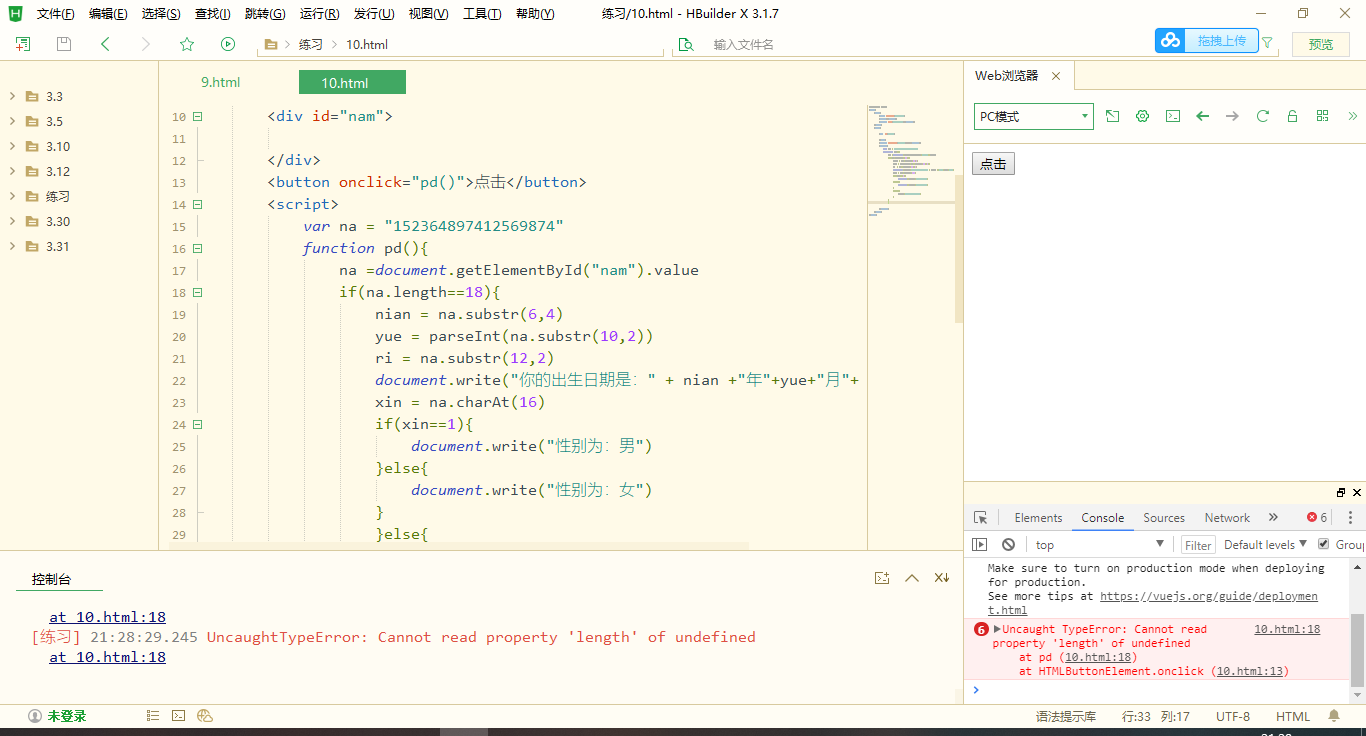Open the Web browser settings gear
The height and width of the screenshot is (736, 1366).
(1142, 116)
